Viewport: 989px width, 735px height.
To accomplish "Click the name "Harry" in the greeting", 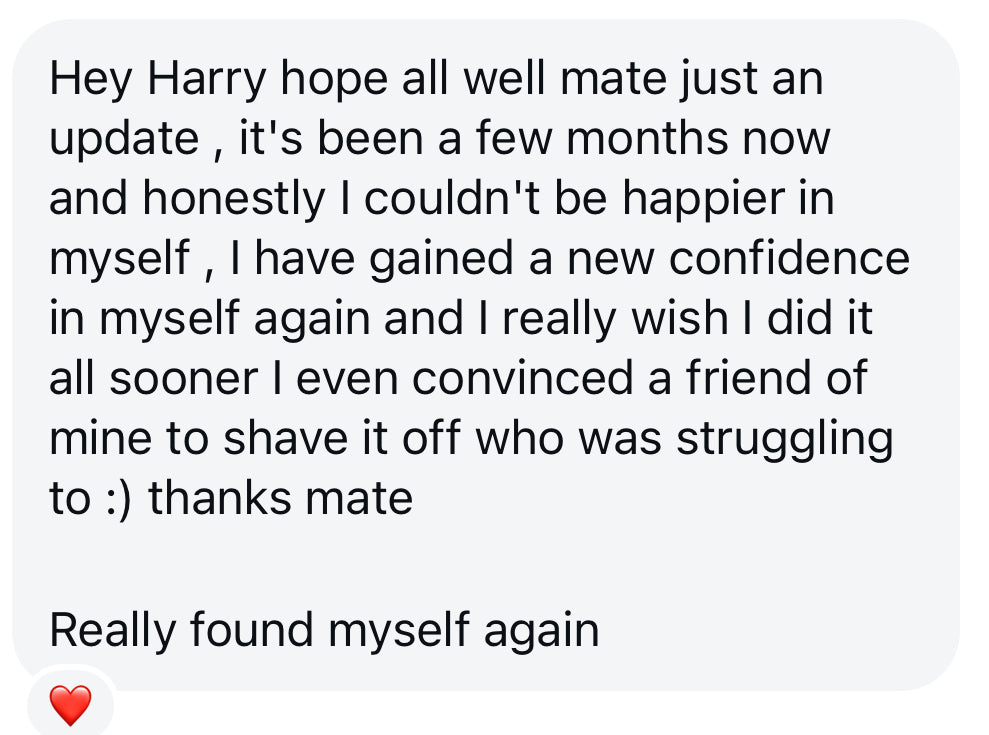I will pyautogui.click(x=207, y=79).
